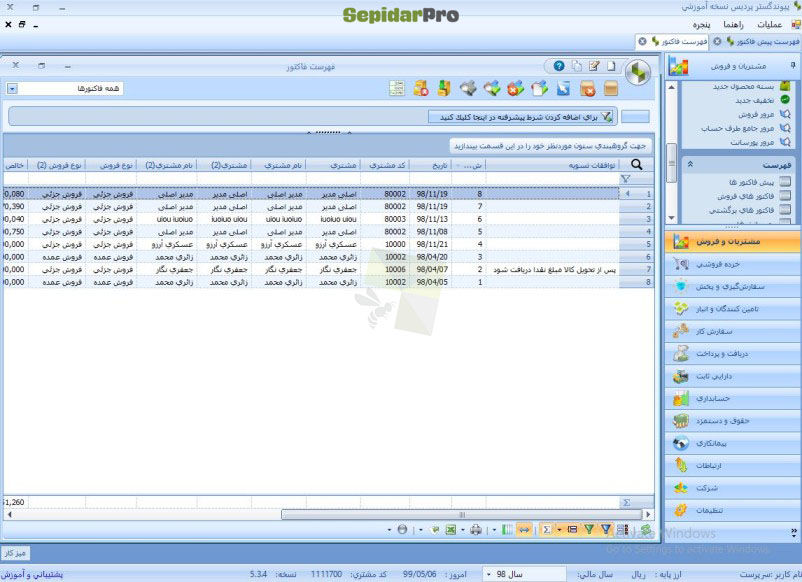Viewport: 802px width, 582px height.
Task: Click the blue help question-mark icon
Action: click(x=559, y=66)
